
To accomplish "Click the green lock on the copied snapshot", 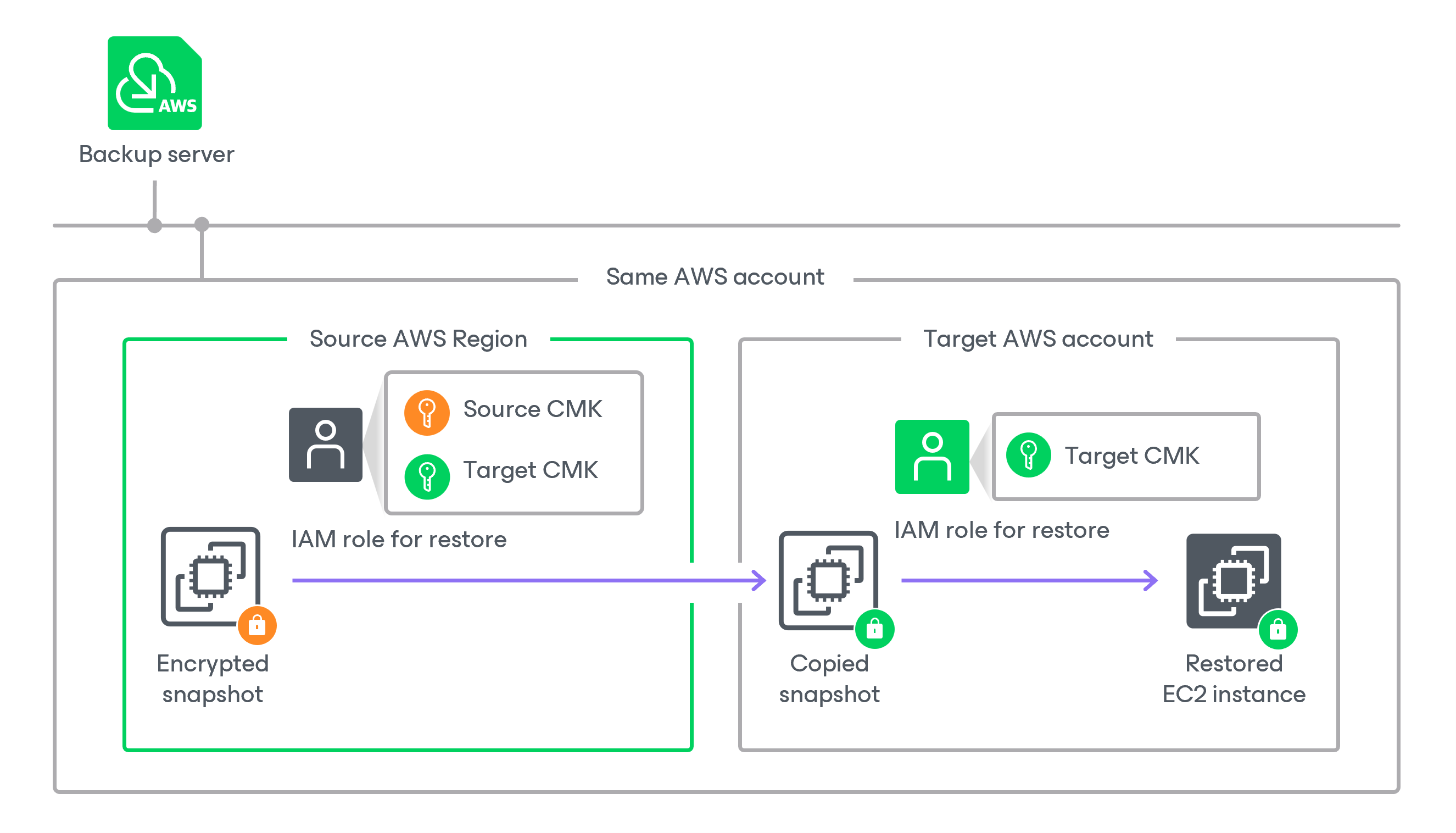I will tap(874, 629).
